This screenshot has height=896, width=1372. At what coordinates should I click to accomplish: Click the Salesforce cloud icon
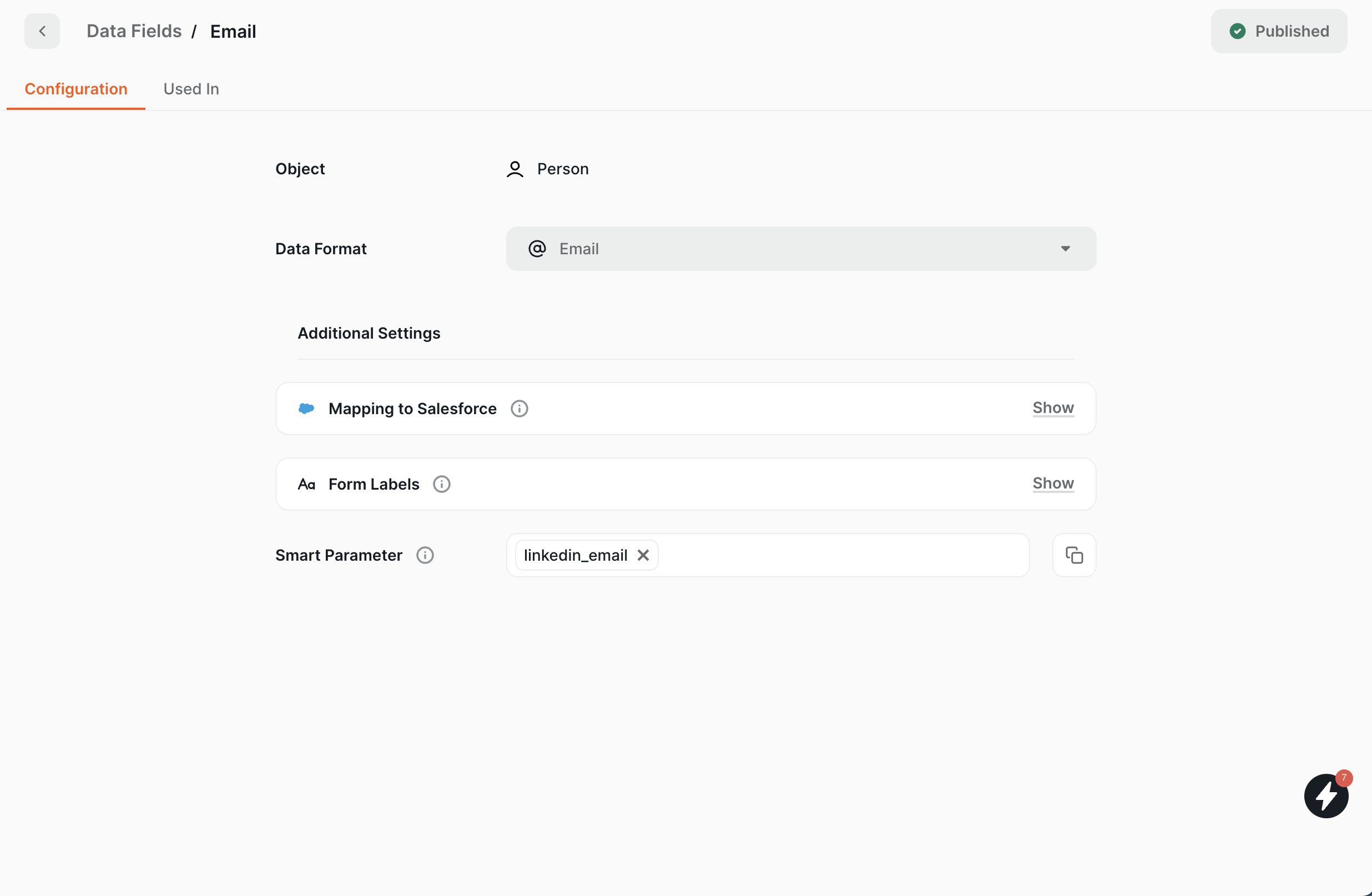click(306, 408)
